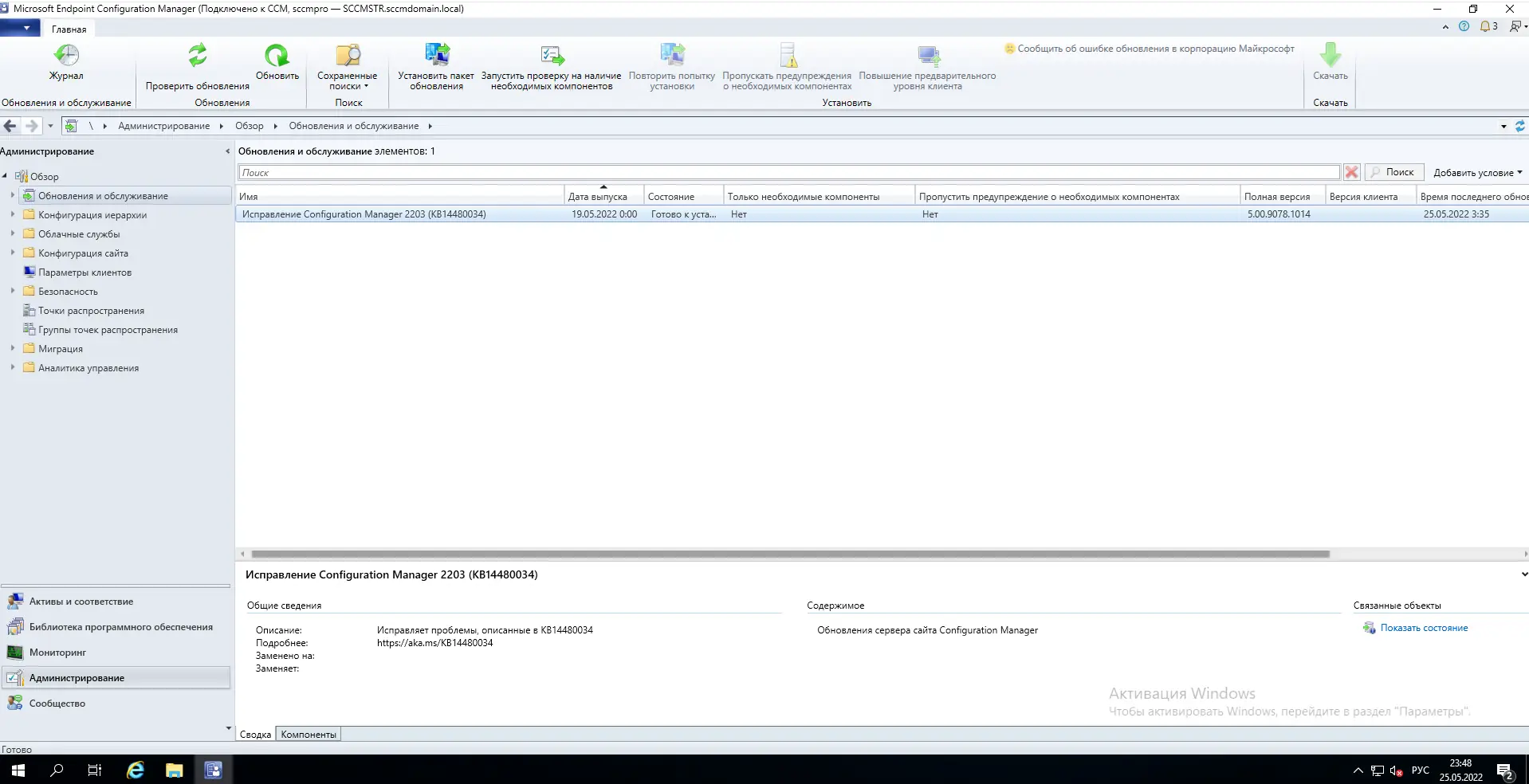
Task: Sort by Состояние column header
Action: coord(683,196)
